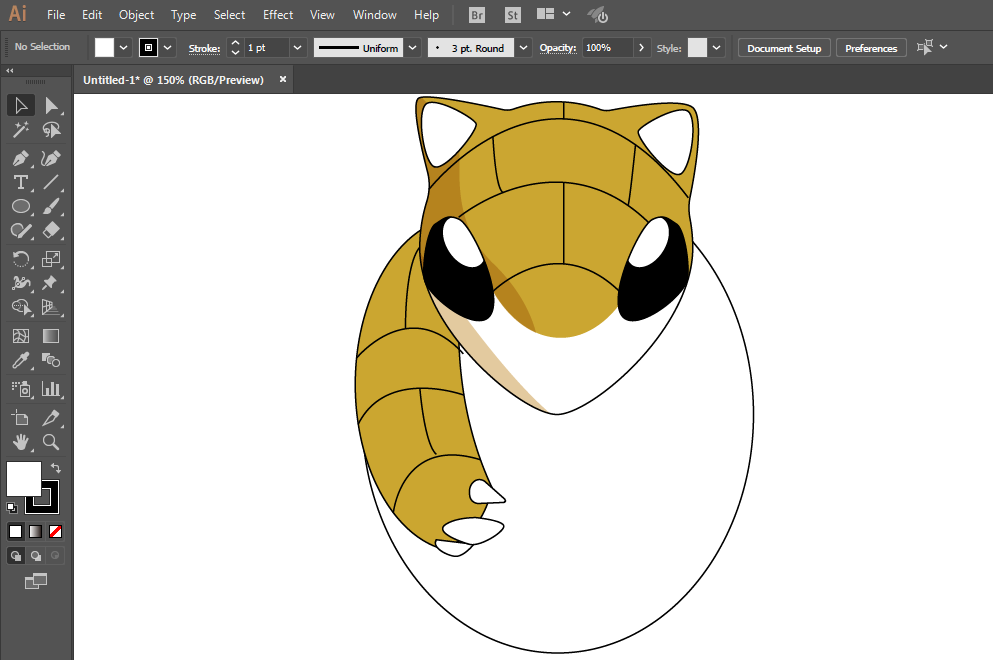Swap fill and stroke colors

pos(56,467)
